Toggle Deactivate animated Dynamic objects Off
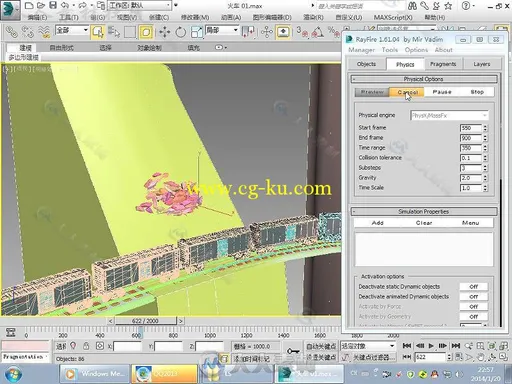The height and width of the screenshot is (384, 512). (474, 297)
